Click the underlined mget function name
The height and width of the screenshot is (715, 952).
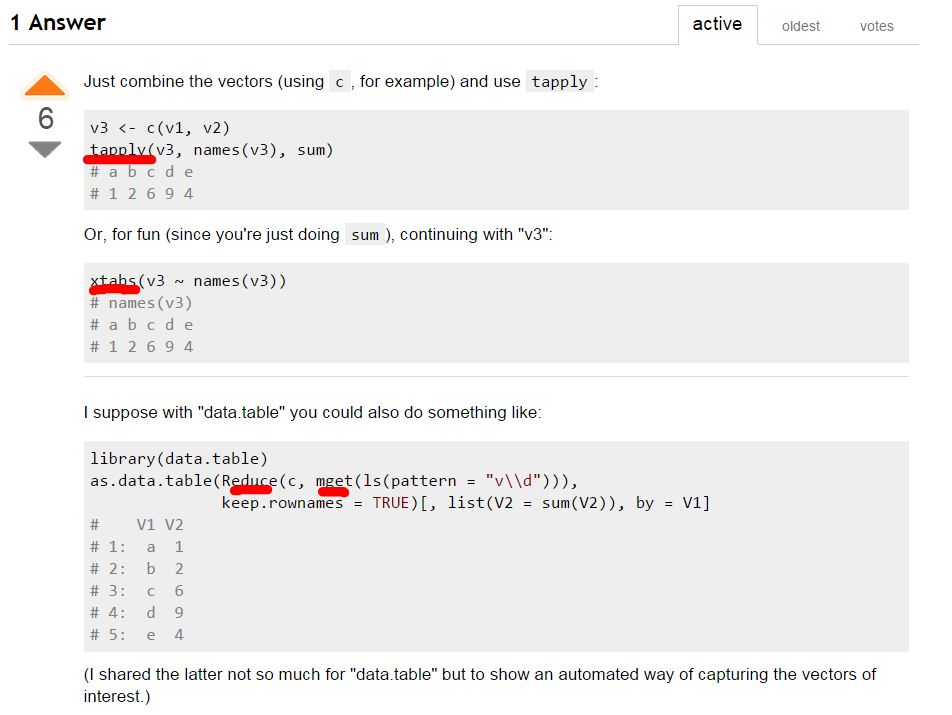click(x=334, y=480)
